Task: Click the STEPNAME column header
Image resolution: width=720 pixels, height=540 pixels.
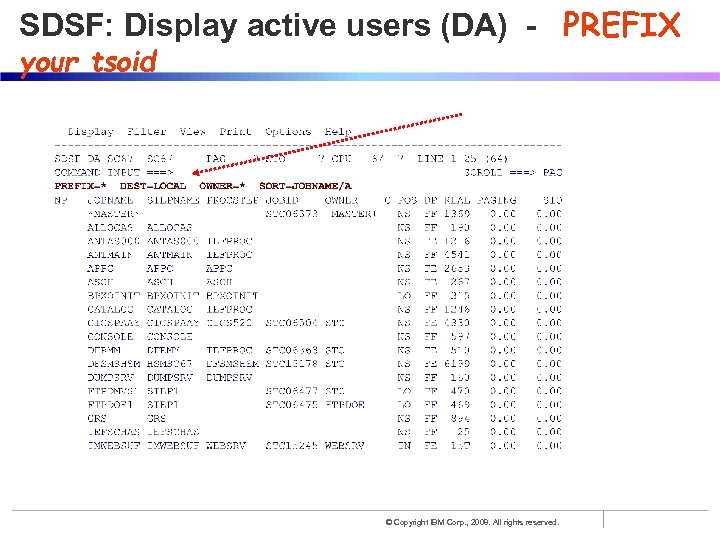Action: pos(173,200)
